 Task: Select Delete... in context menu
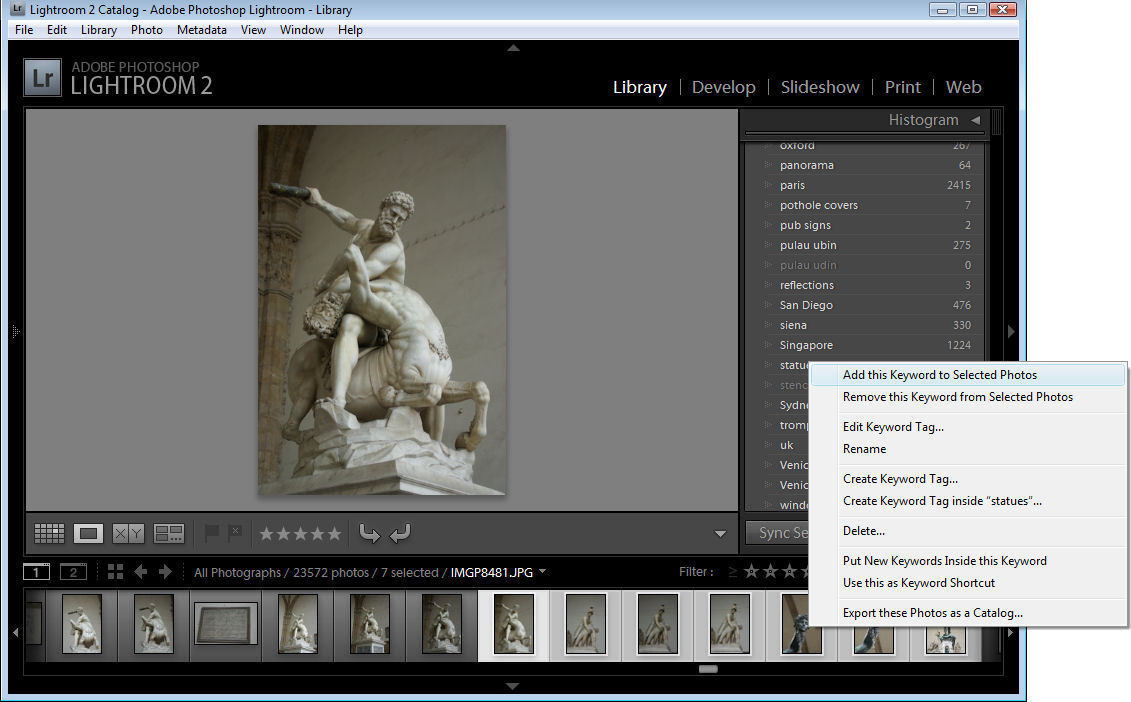tap(968, 531)
